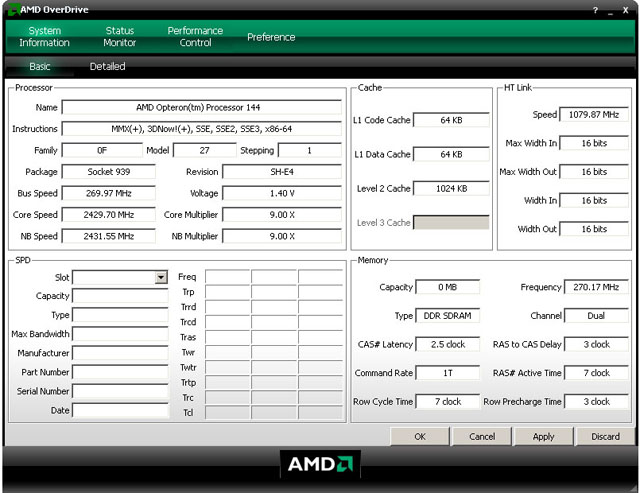Click the AMD logo at bottom
The image size is (640, 493).
pyautogui.click(x=320, y=464)
